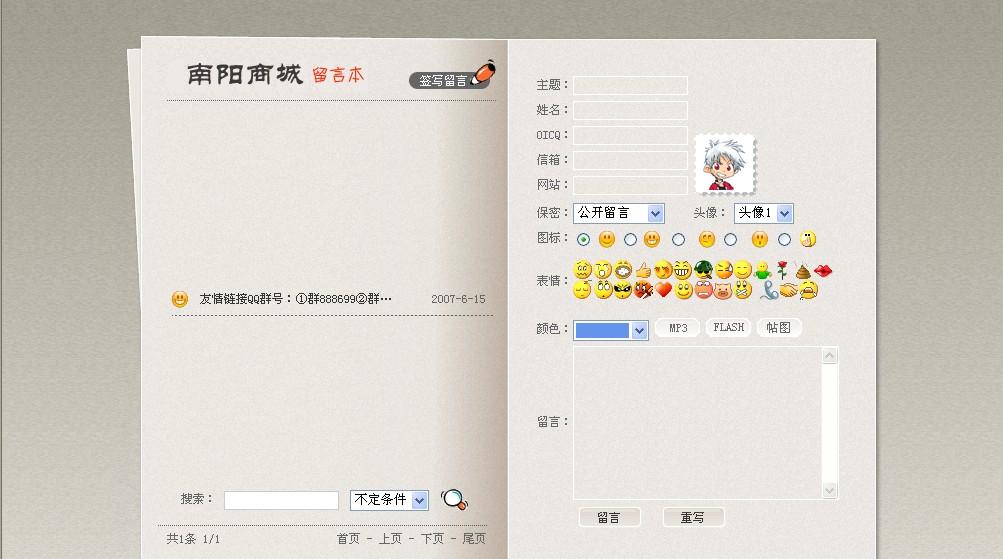Image resolution: width=1003 pixels, height=559 pixels.
Task: Open the 友情链接QQ群号 message entry
Action: click(296, 299)
